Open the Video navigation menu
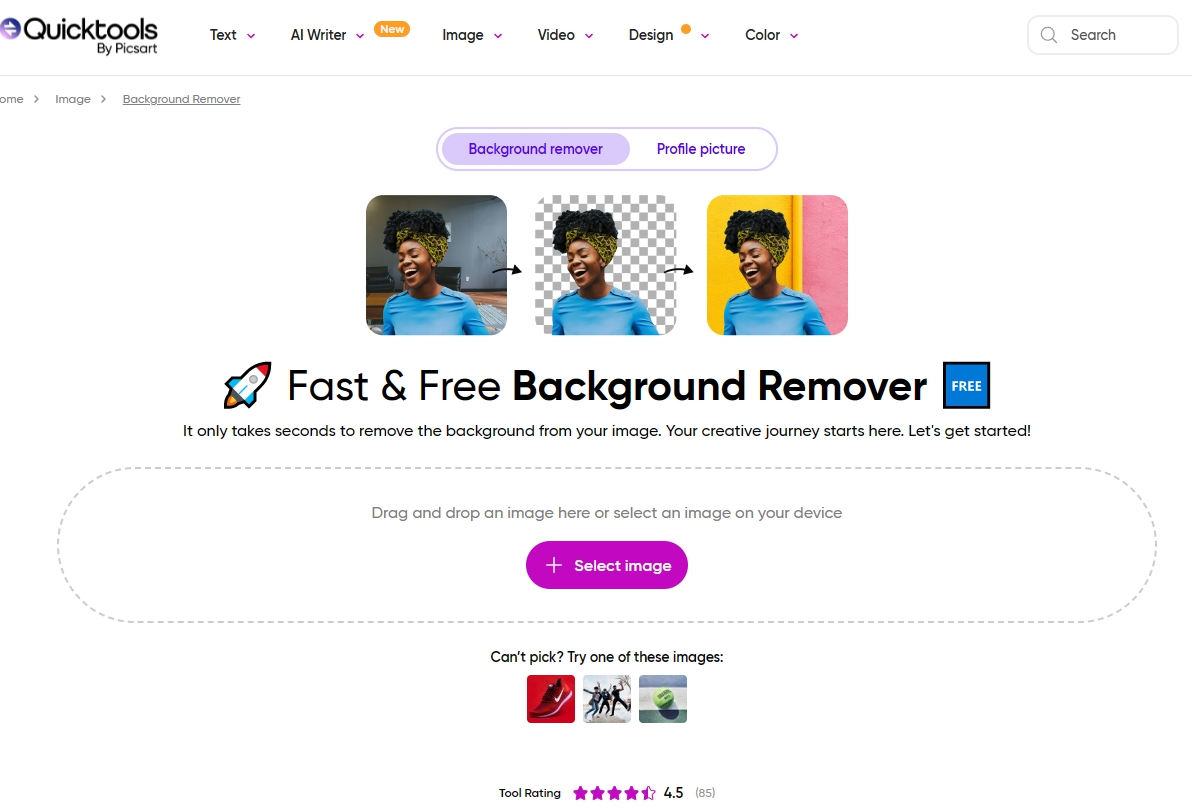Screen dimensions: 1192x808 pyautogui.click(x=565, y=35)
